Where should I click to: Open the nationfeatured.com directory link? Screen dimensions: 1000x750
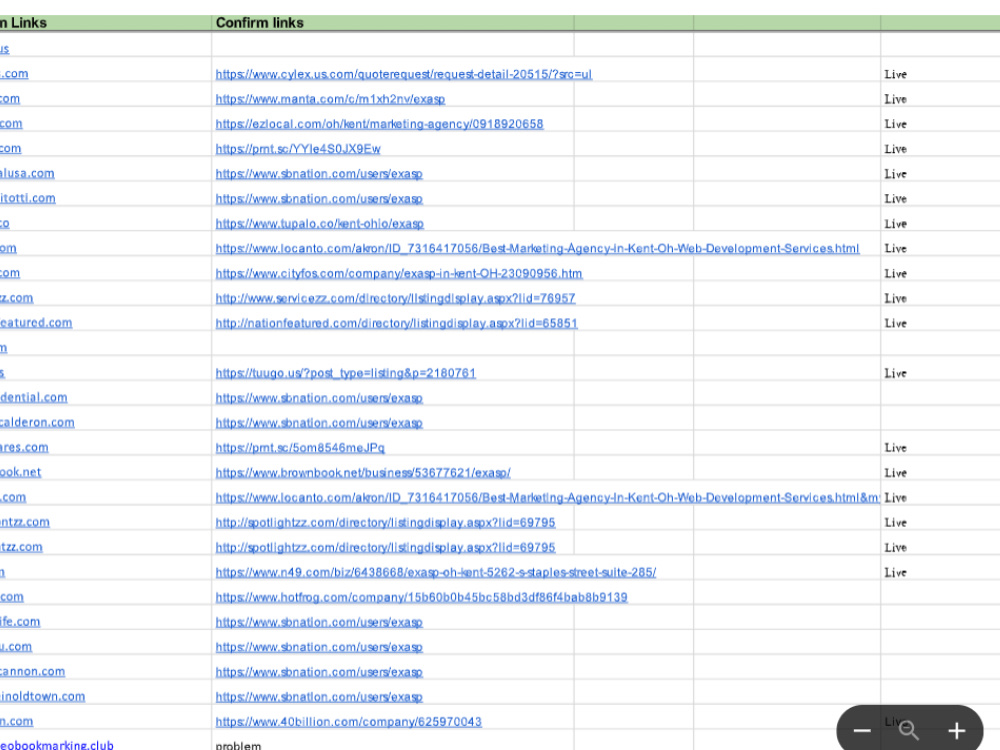point(396,323)
